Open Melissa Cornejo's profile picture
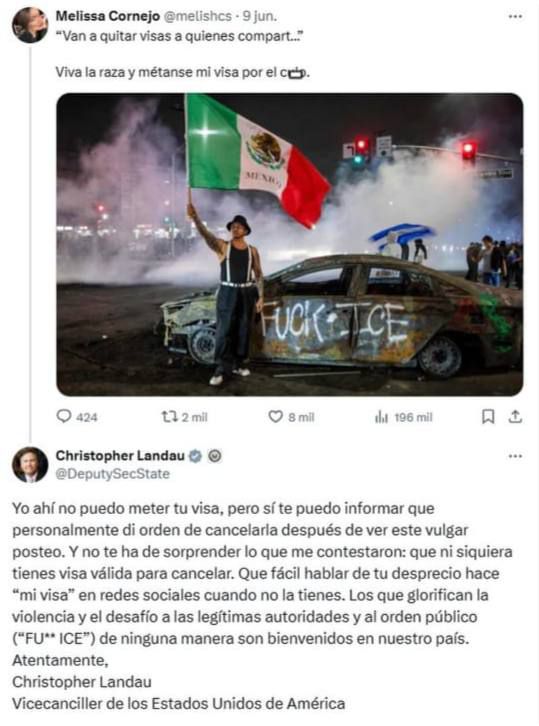 tap(30, 25)
